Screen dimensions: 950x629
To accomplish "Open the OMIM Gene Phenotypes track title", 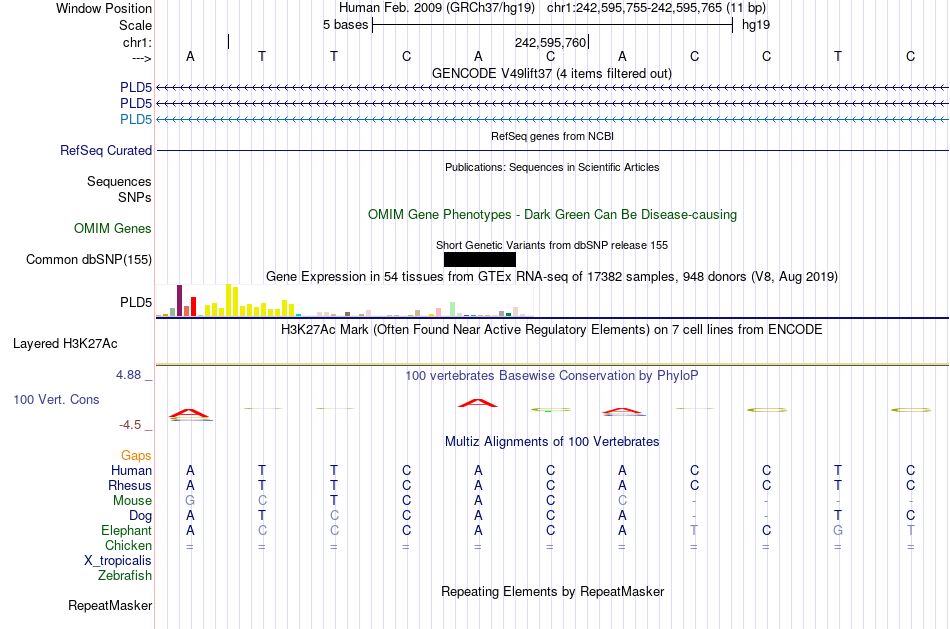I will [552, 215].
